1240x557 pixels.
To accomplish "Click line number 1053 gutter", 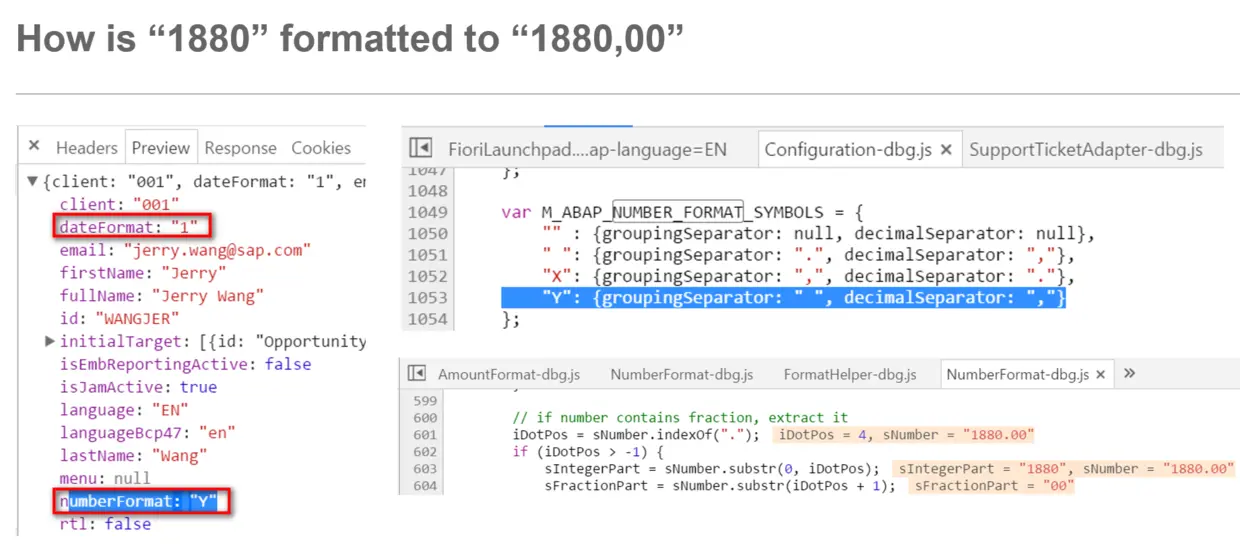I will [427, 298].
